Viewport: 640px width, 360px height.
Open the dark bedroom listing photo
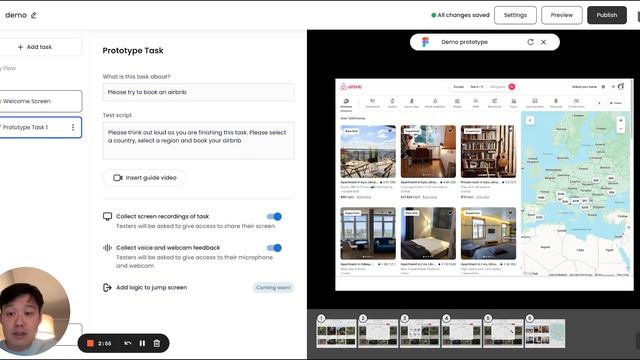[428, 233]
